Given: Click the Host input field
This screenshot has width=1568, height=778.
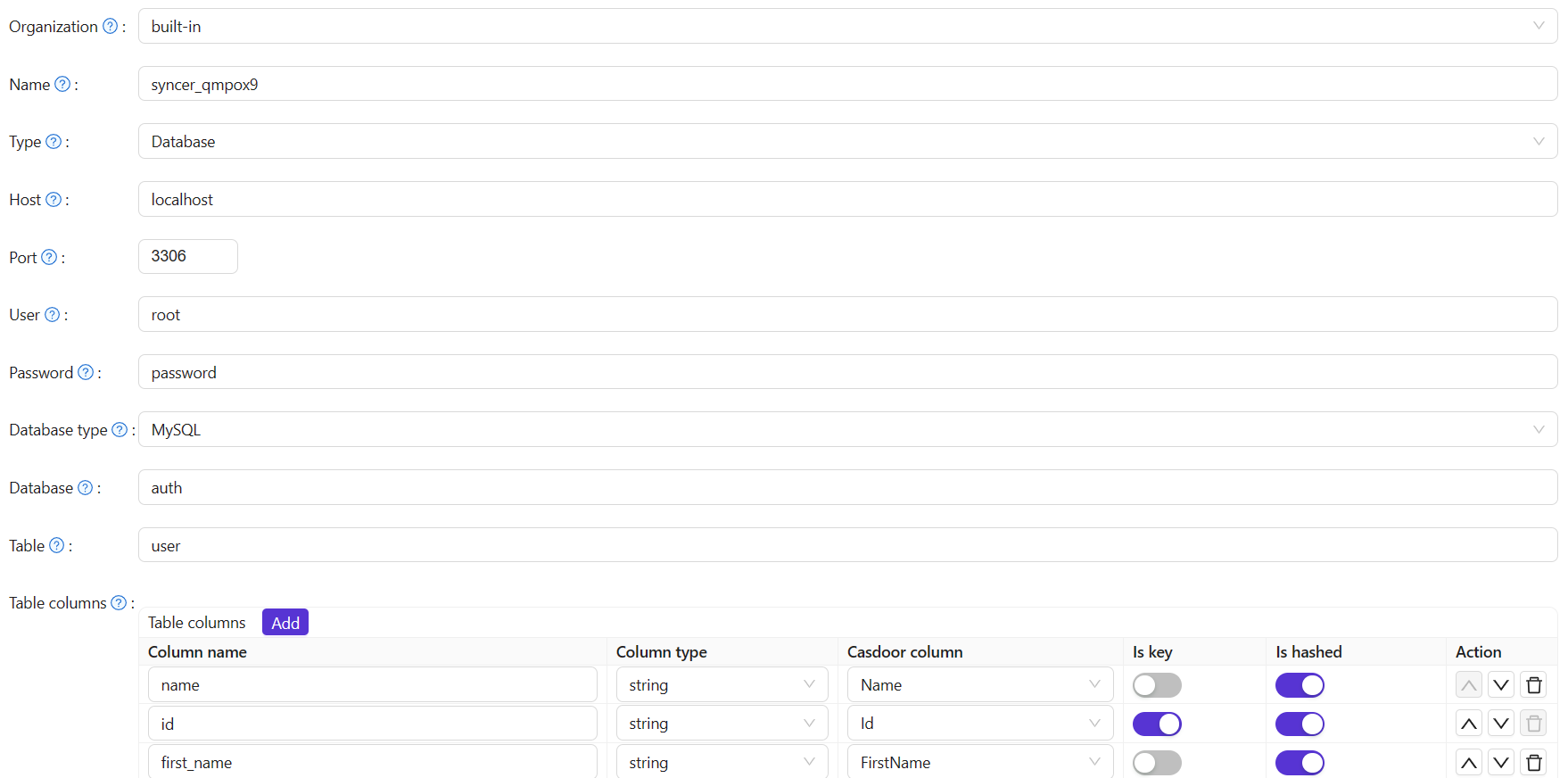Looking at the screenshot, I should point(847,200).
